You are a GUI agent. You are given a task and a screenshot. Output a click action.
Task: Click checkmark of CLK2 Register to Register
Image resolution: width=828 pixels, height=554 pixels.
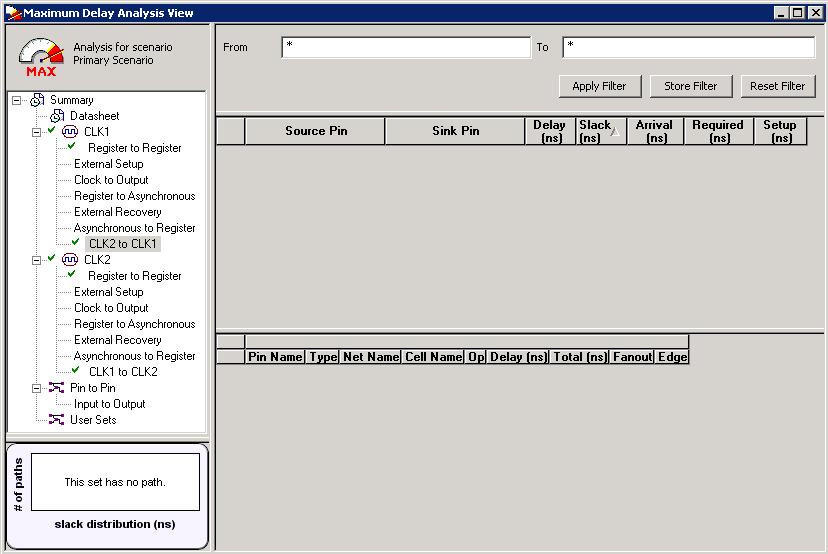tap(72, 274)
